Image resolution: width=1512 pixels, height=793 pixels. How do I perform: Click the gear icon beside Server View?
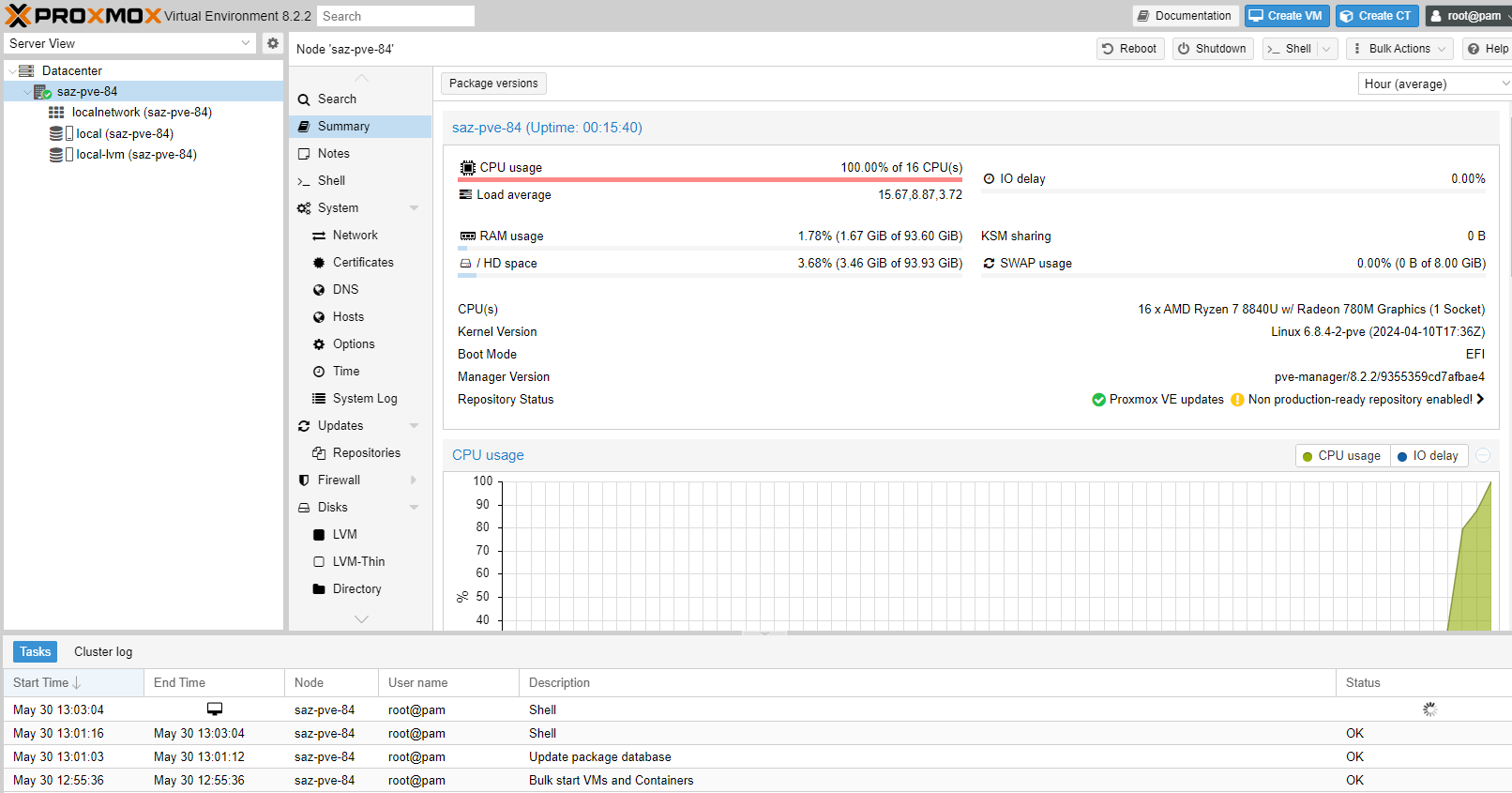click(x=273, y=43)
